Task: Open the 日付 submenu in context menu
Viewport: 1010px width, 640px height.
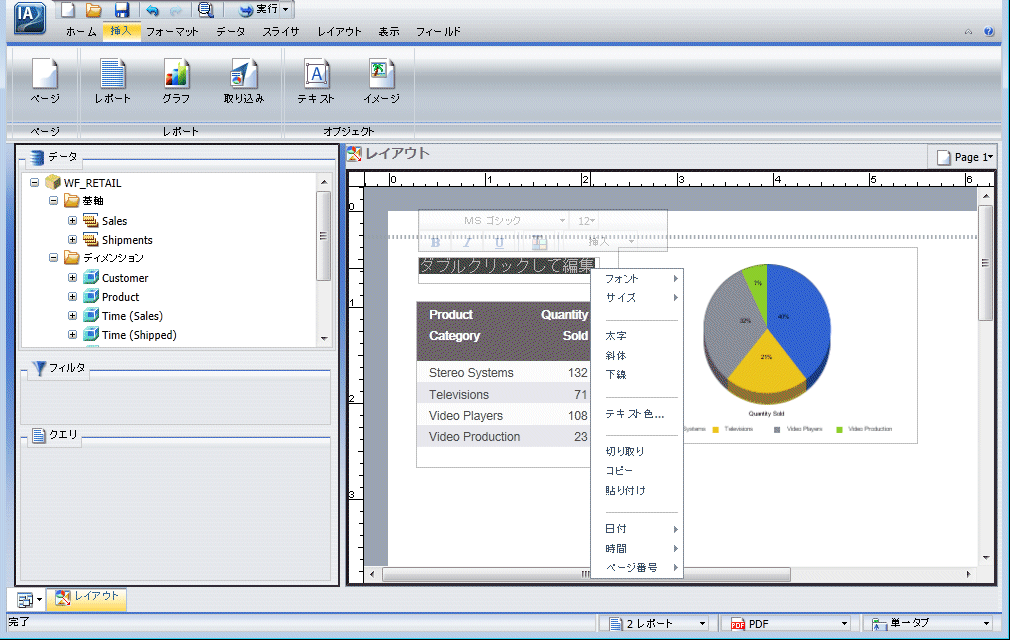Action: (x=637, y=529)
